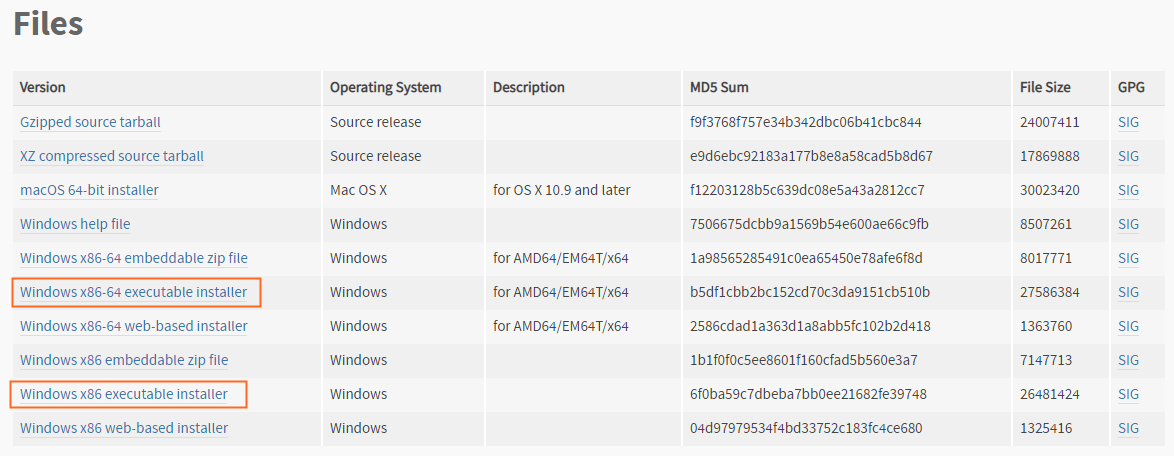Image resolution: width=1174 pixels, height=456 pixels.
Task: Click Windows x86-64 web-based installer link
Action: [134, 326]
